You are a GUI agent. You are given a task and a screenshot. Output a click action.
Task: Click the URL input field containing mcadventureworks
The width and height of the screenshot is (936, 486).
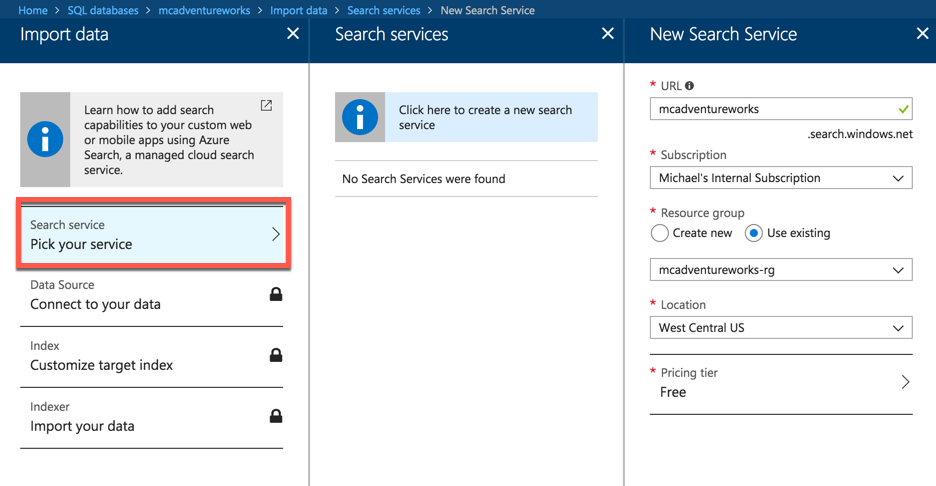[x=770, y=109]
